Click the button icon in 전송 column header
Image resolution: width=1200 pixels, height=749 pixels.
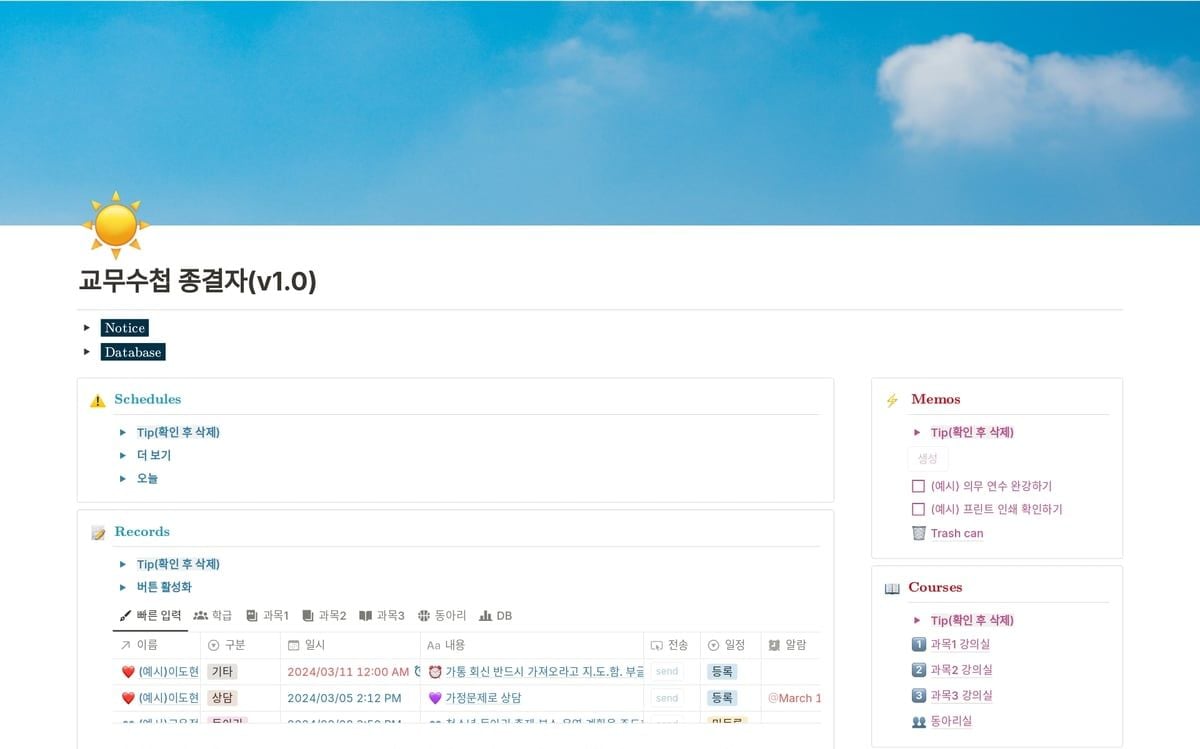point(656,645)
